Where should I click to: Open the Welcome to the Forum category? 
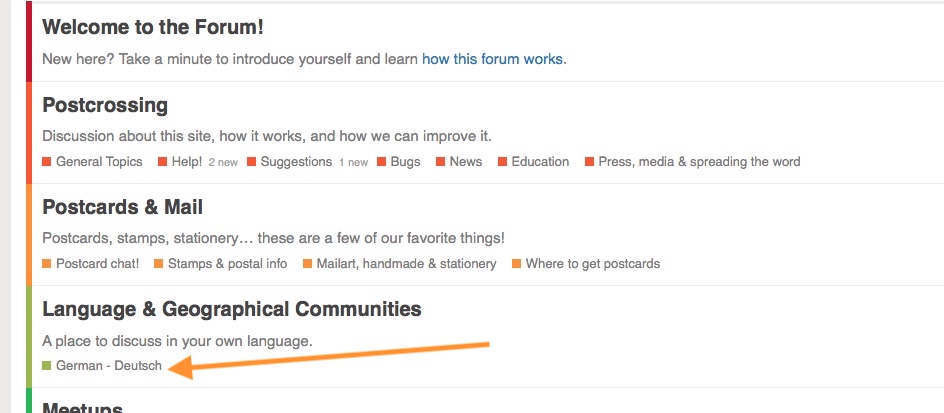(x=153, y=27)
